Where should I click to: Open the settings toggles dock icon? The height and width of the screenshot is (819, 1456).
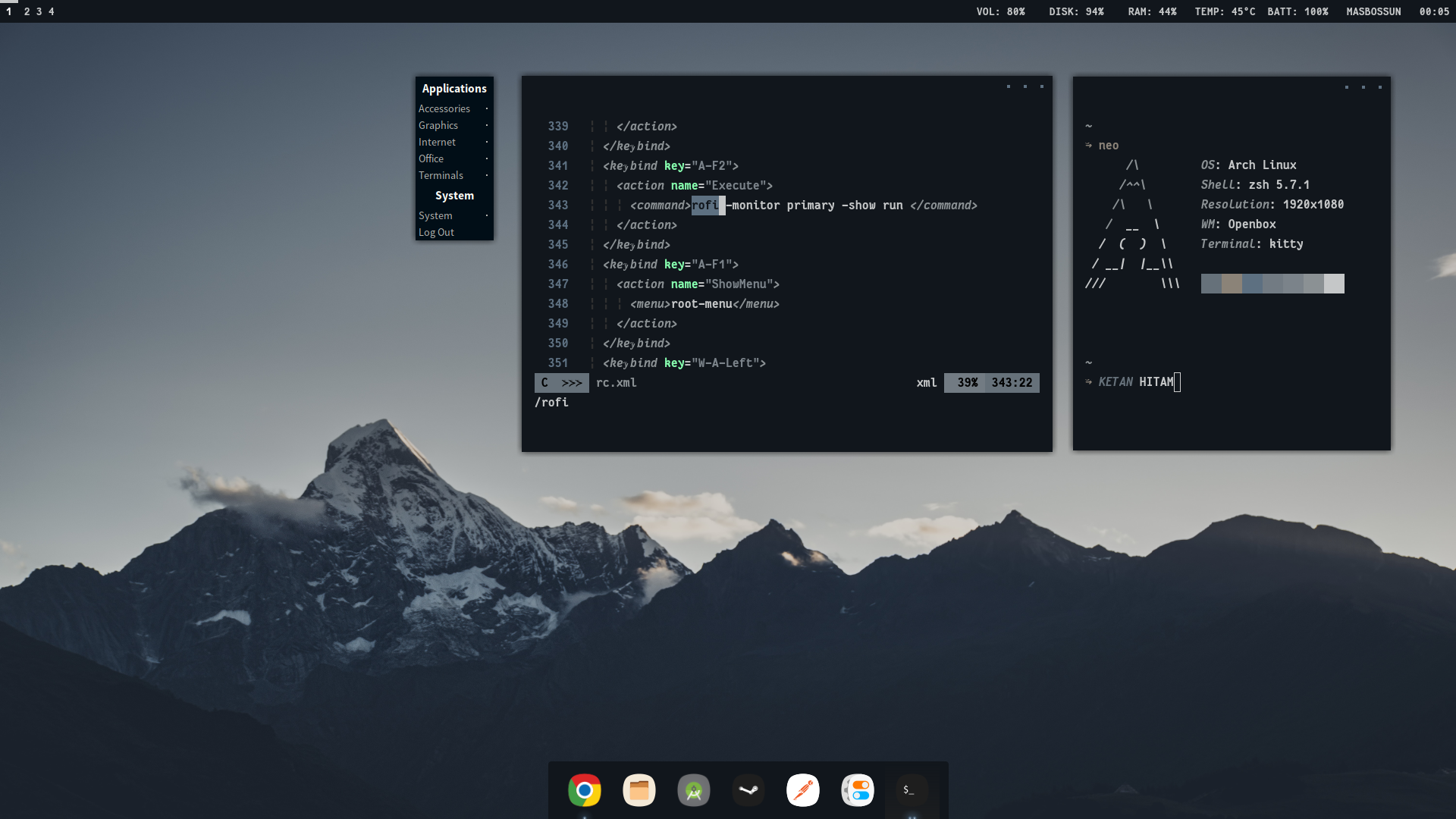(857, 790)
